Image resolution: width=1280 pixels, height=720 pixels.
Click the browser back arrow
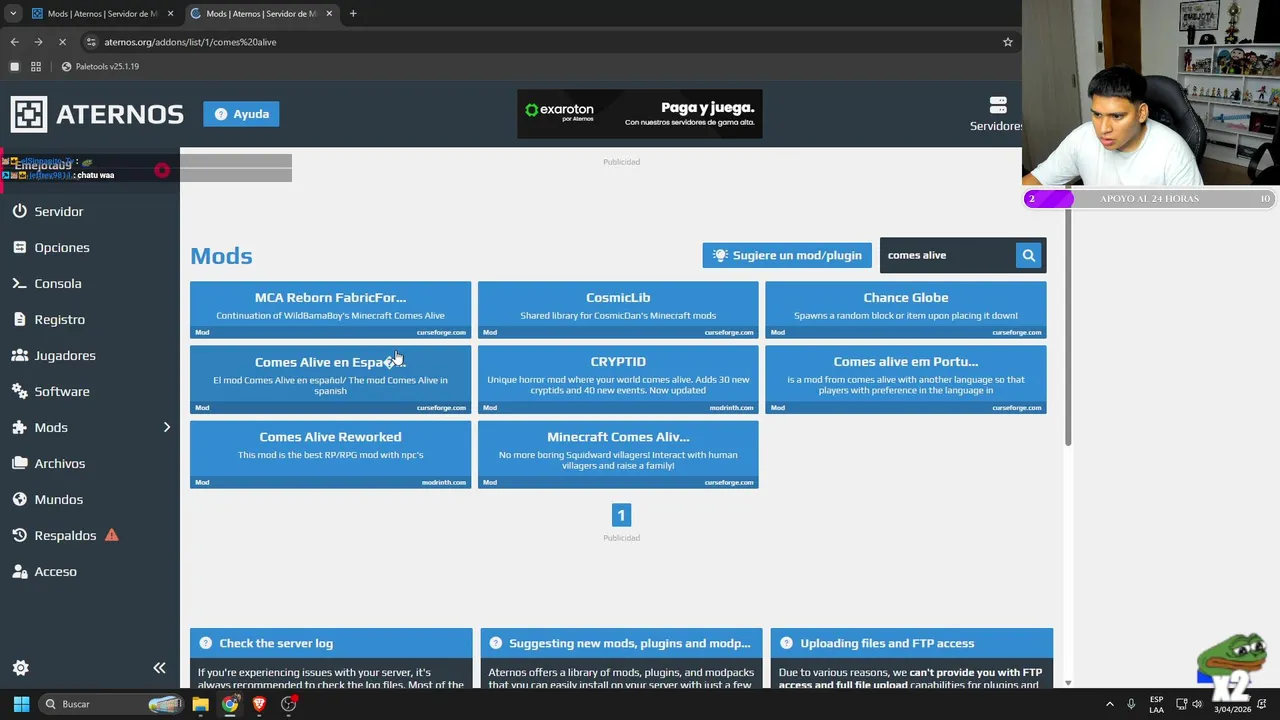(x=14, y=42)
